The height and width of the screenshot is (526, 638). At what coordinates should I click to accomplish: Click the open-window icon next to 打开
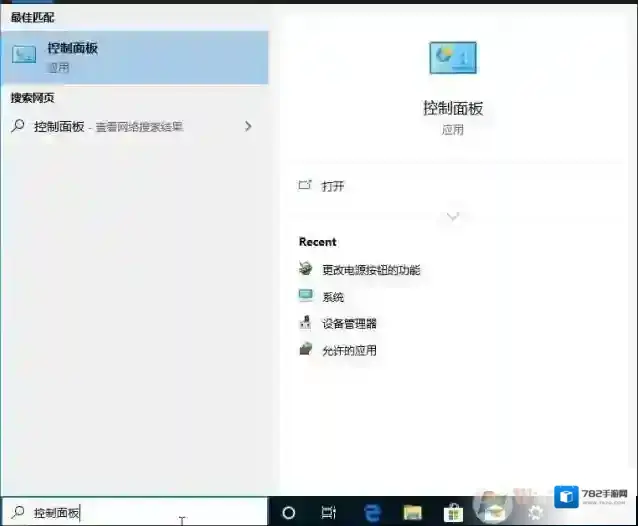coord(305,185)
